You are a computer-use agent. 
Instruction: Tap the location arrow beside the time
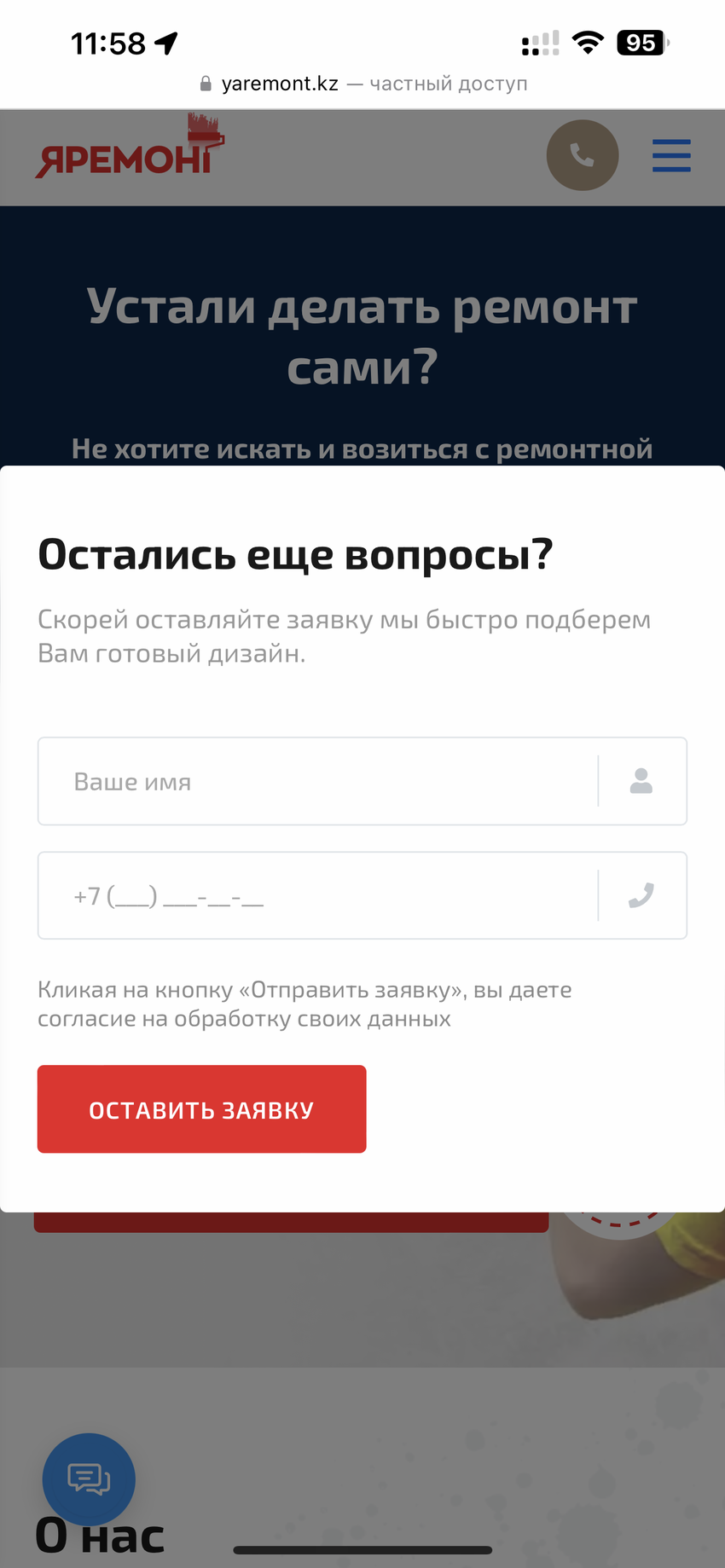point(166,43)
